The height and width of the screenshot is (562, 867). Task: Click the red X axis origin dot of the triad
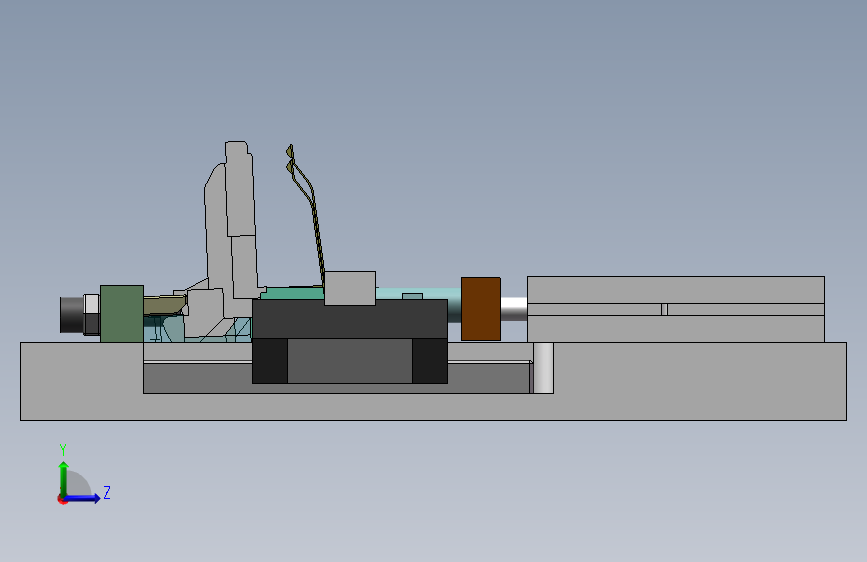(x=62, y=499)
